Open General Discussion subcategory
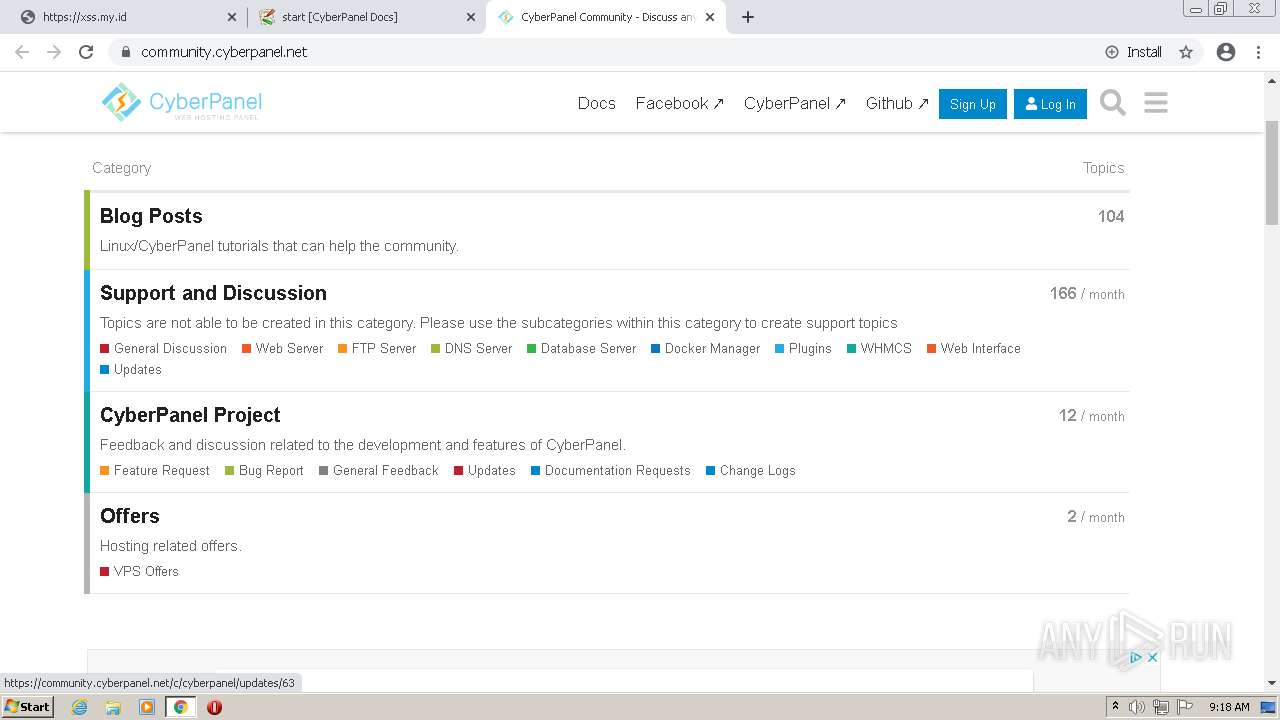Image resolution: width=1280 pixels, height=720 pixels. (x=163, y=348)
